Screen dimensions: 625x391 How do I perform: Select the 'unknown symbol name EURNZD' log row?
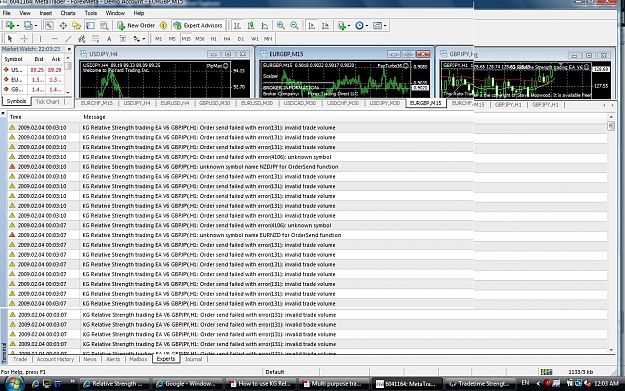point(307,235)
